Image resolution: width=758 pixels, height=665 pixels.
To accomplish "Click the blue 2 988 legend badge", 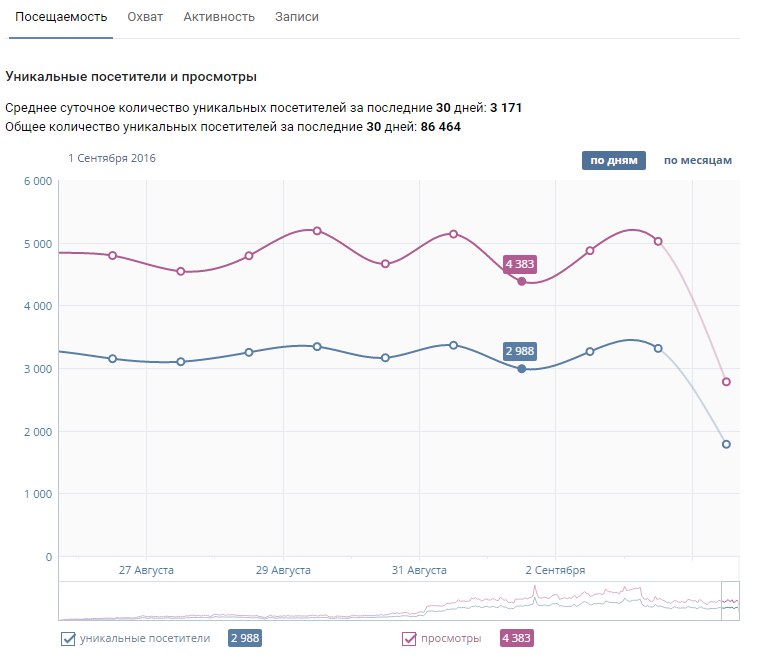I will point(245,639).
